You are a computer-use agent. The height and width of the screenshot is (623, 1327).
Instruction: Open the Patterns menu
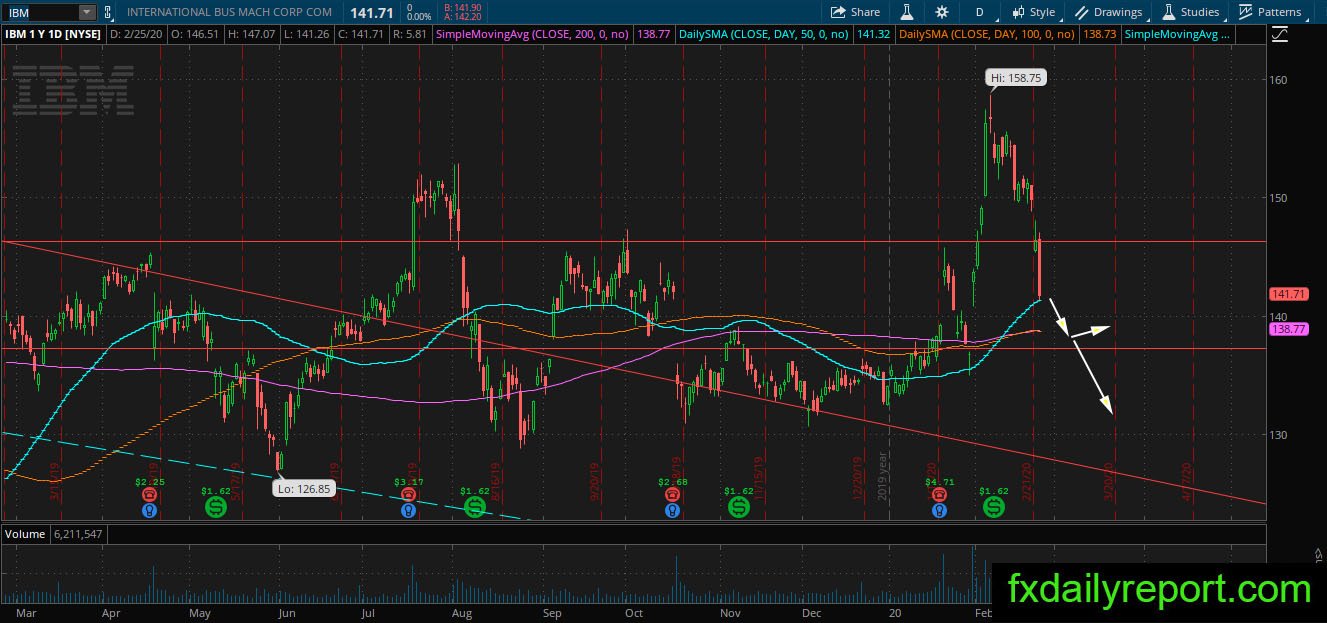[x=1270, y=12]
